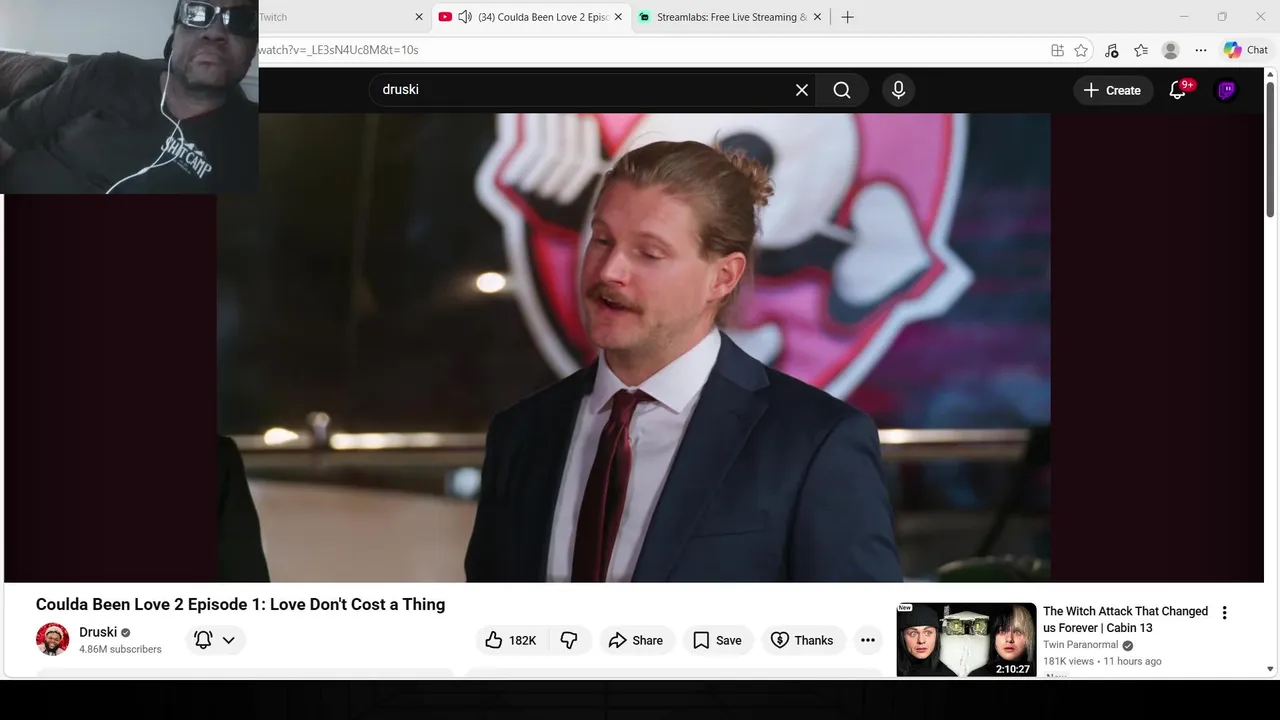This screenshot has width=1280, height=720.
Task: Close the Coulda Been Love 2 tab
Action: coord(619,17)
